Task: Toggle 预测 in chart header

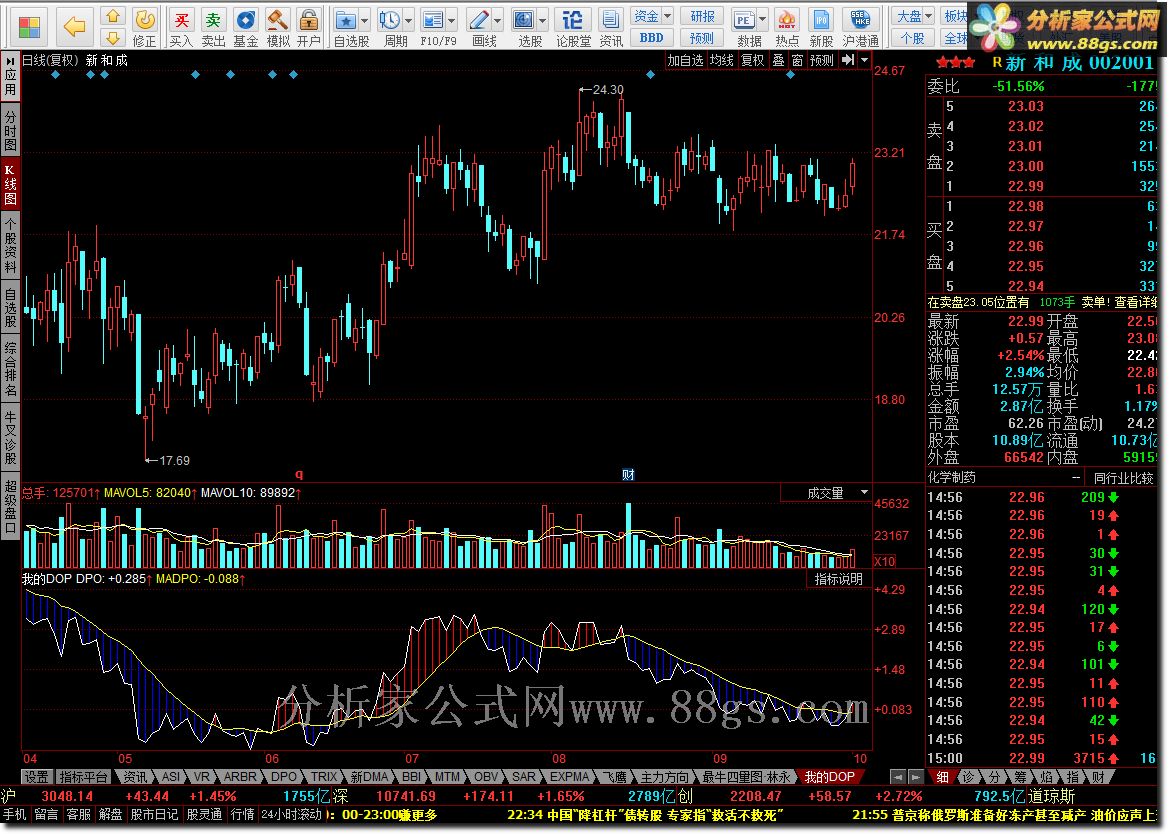Action: click(x=822, y=60)
